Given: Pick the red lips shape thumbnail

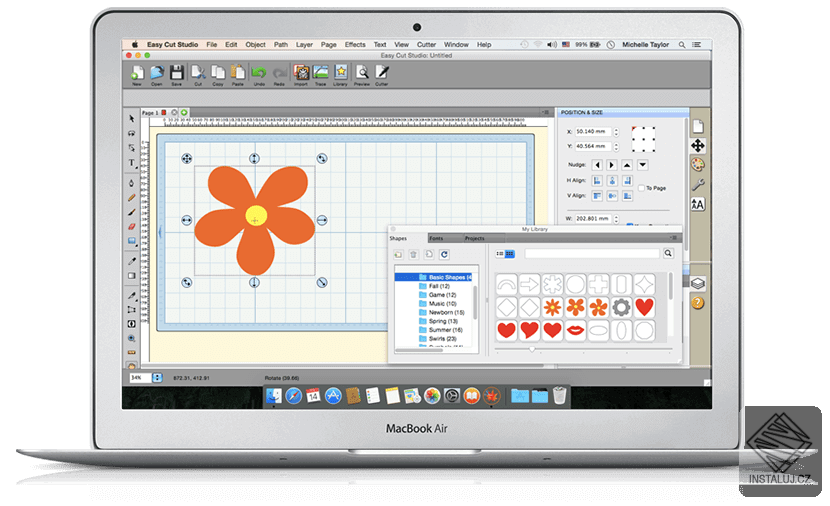Looking at the screenshot, I should tap(575, 330).
